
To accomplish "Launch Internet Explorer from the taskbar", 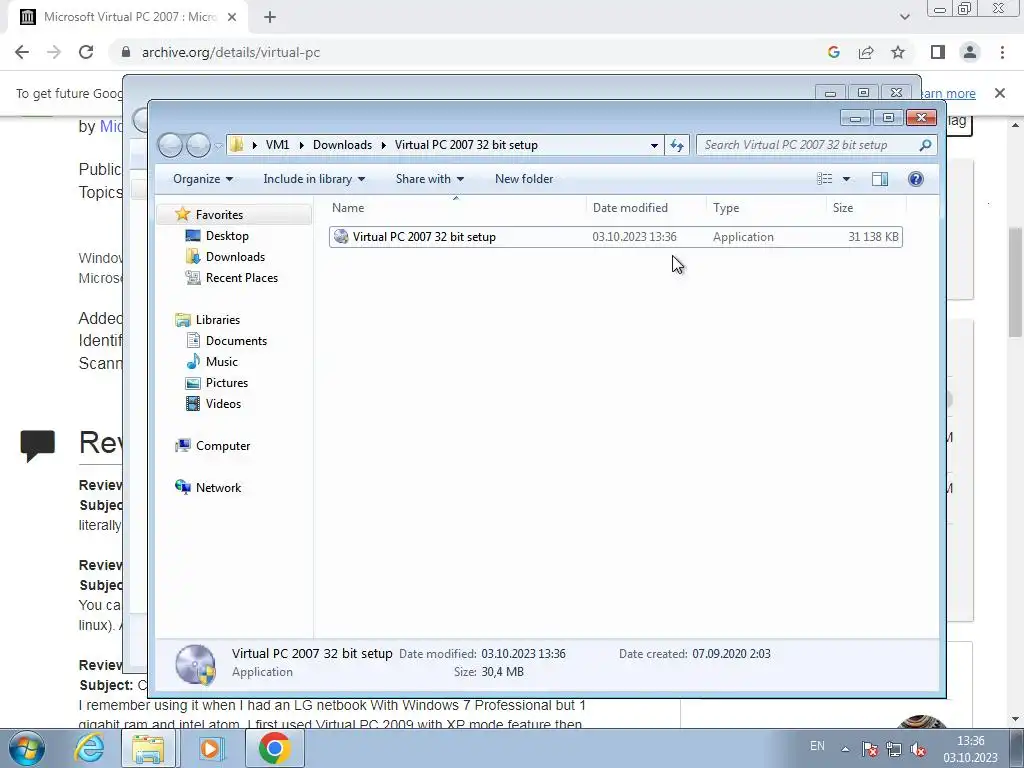I will [x=89, y=748].
